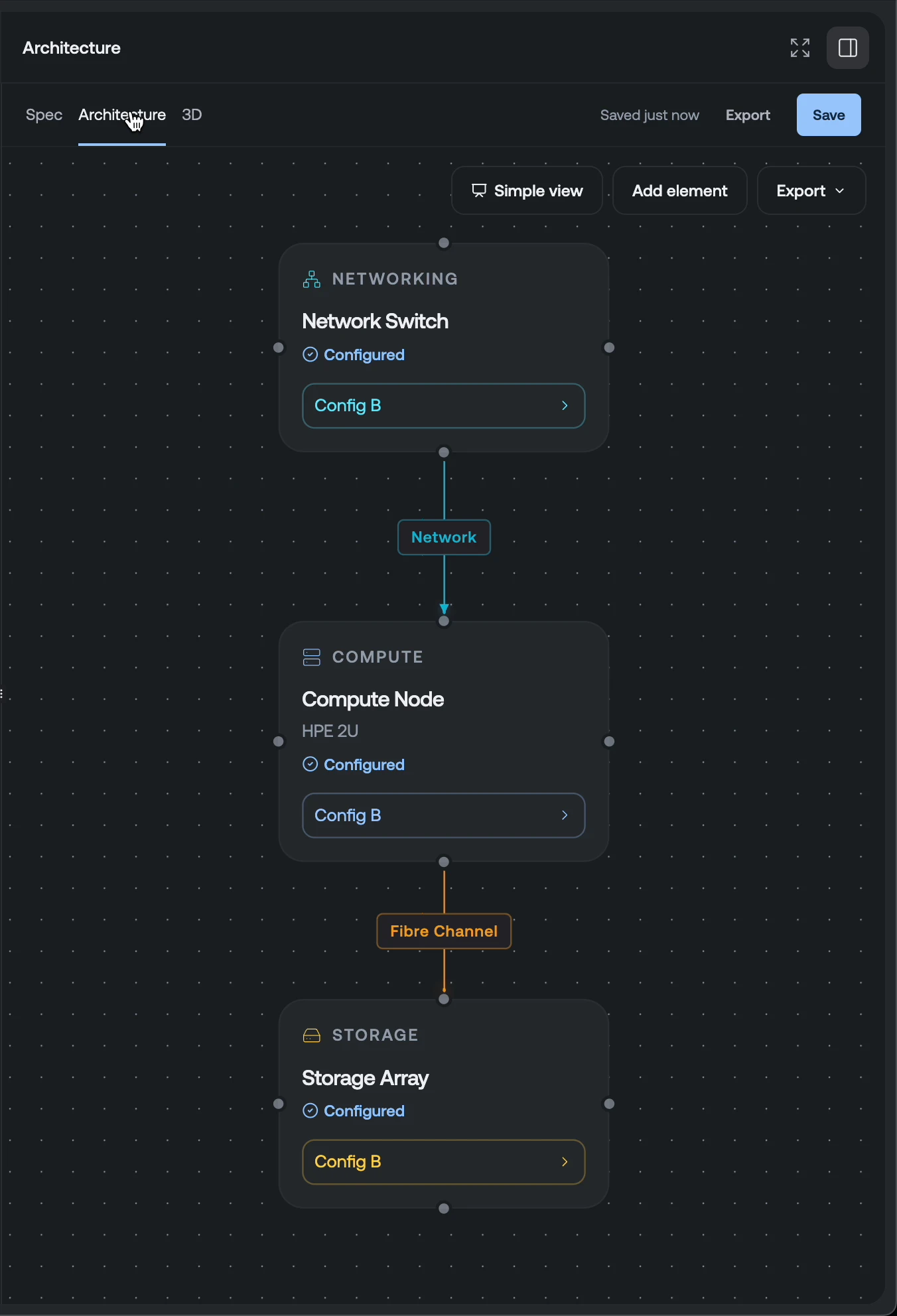
Task: Toggle the side panel layout icon
Action: (848, 48)
